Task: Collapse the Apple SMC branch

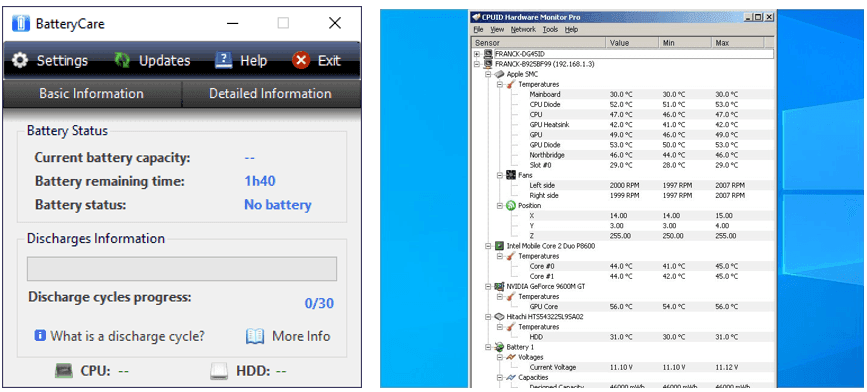Action: [488, 74]
